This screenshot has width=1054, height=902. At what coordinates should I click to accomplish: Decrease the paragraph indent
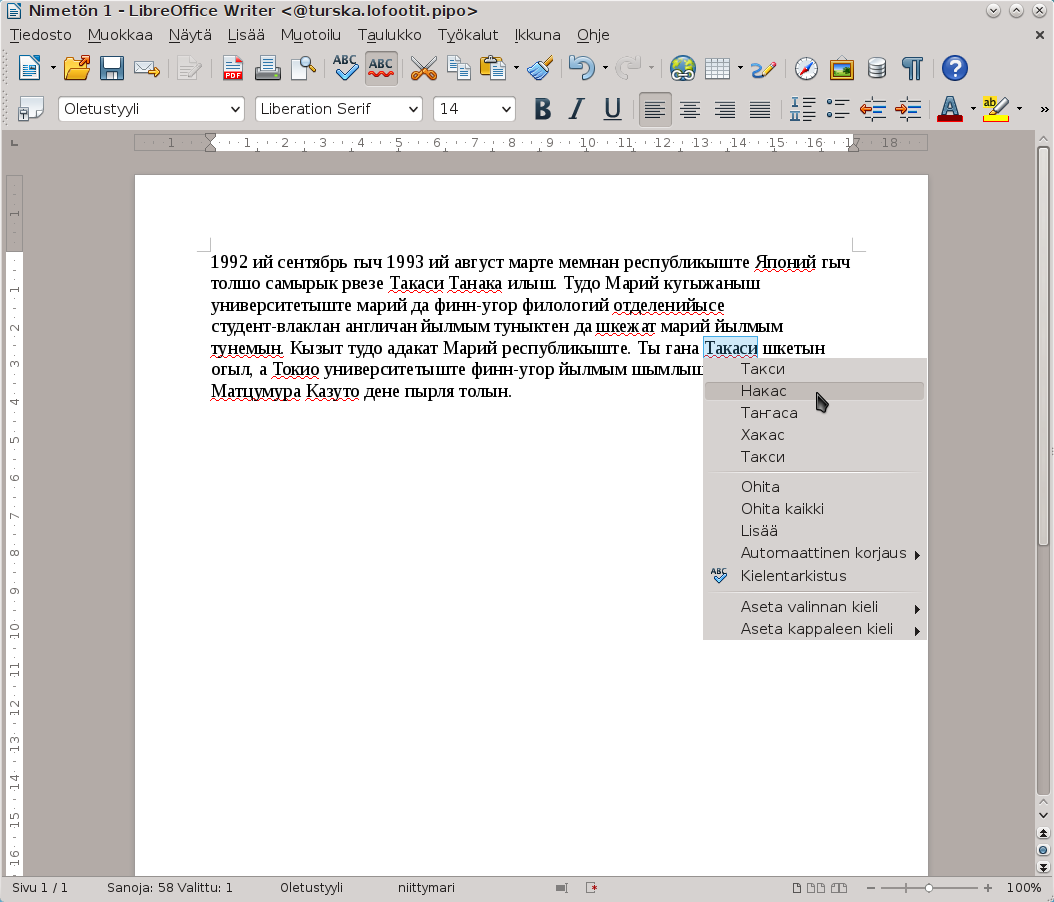click(x=873, y=109)
